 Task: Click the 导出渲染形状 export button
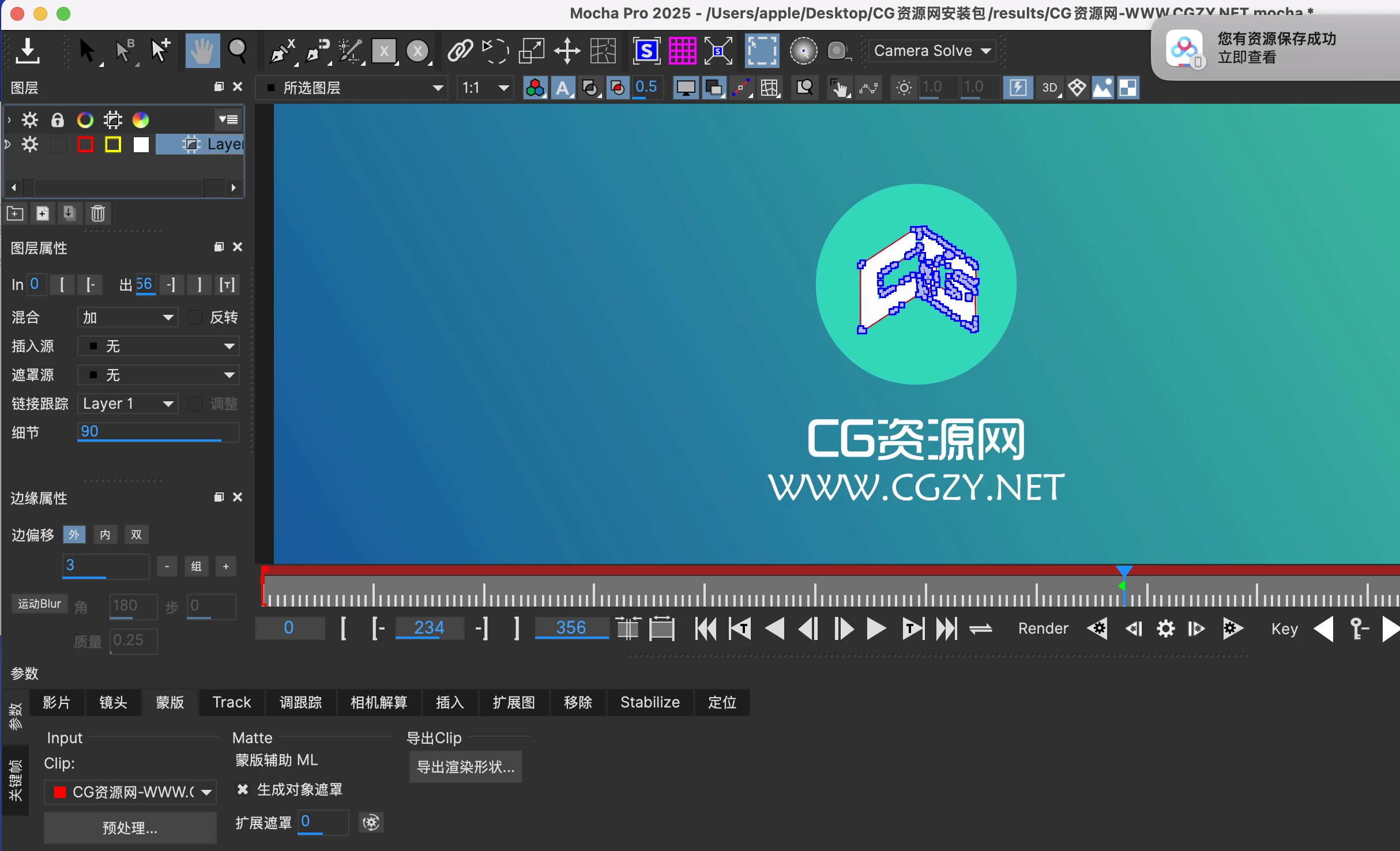(x=465, y=767)
